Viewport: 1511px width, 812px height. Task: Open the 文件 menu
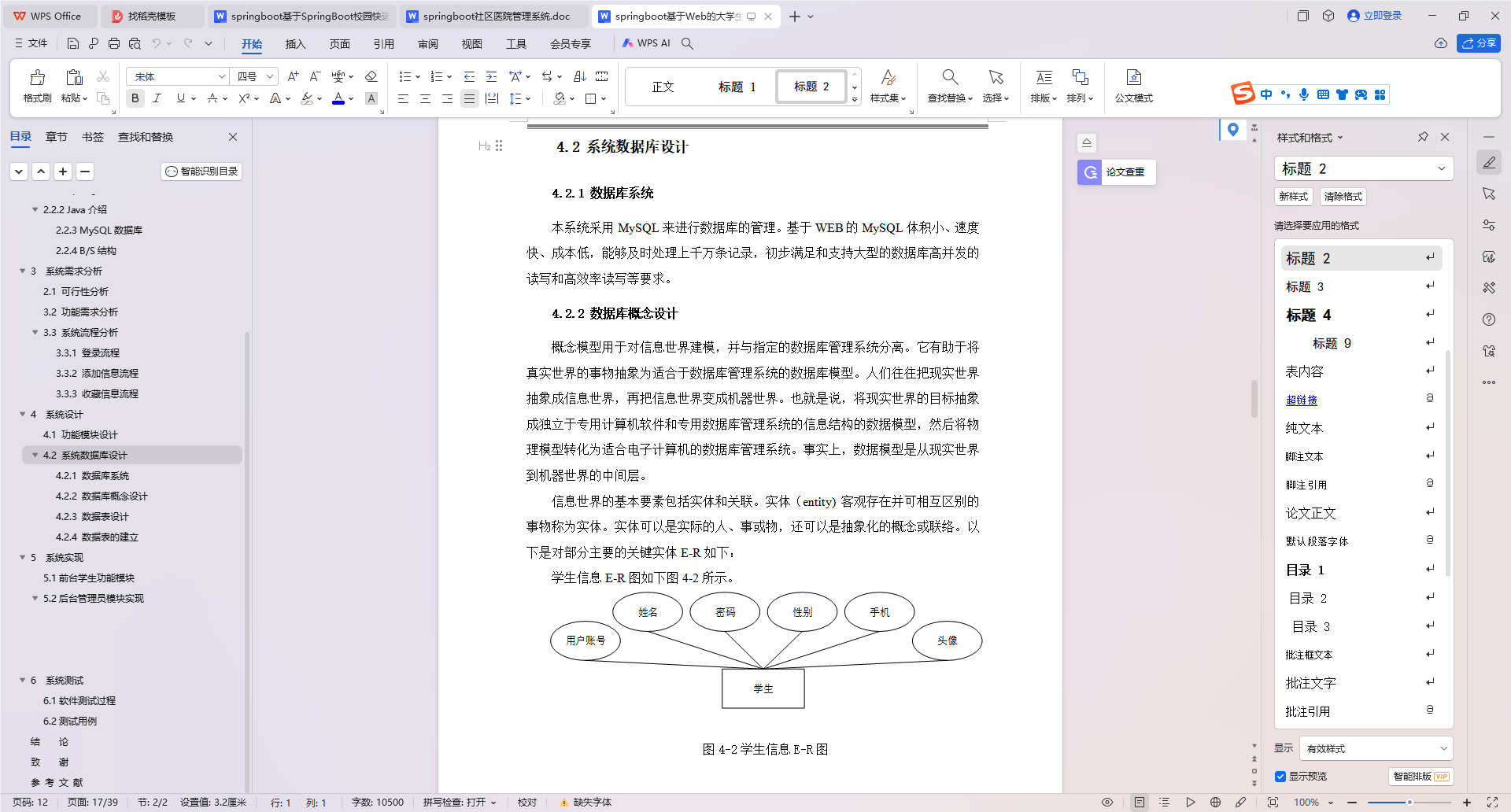(31, 43)
